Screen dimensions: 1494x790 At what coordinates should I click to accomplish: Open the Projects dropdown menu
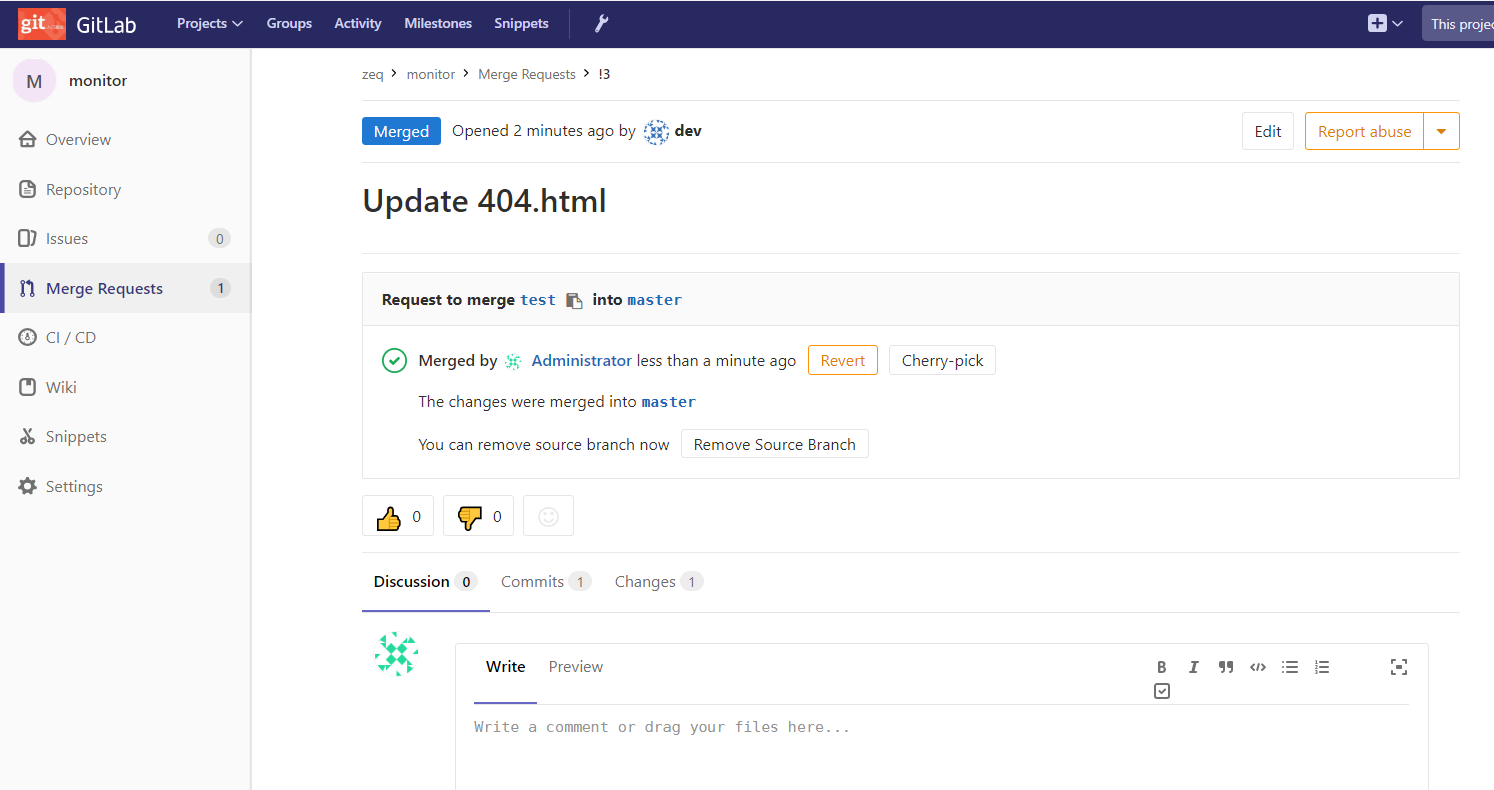click(x=210, y=23)
